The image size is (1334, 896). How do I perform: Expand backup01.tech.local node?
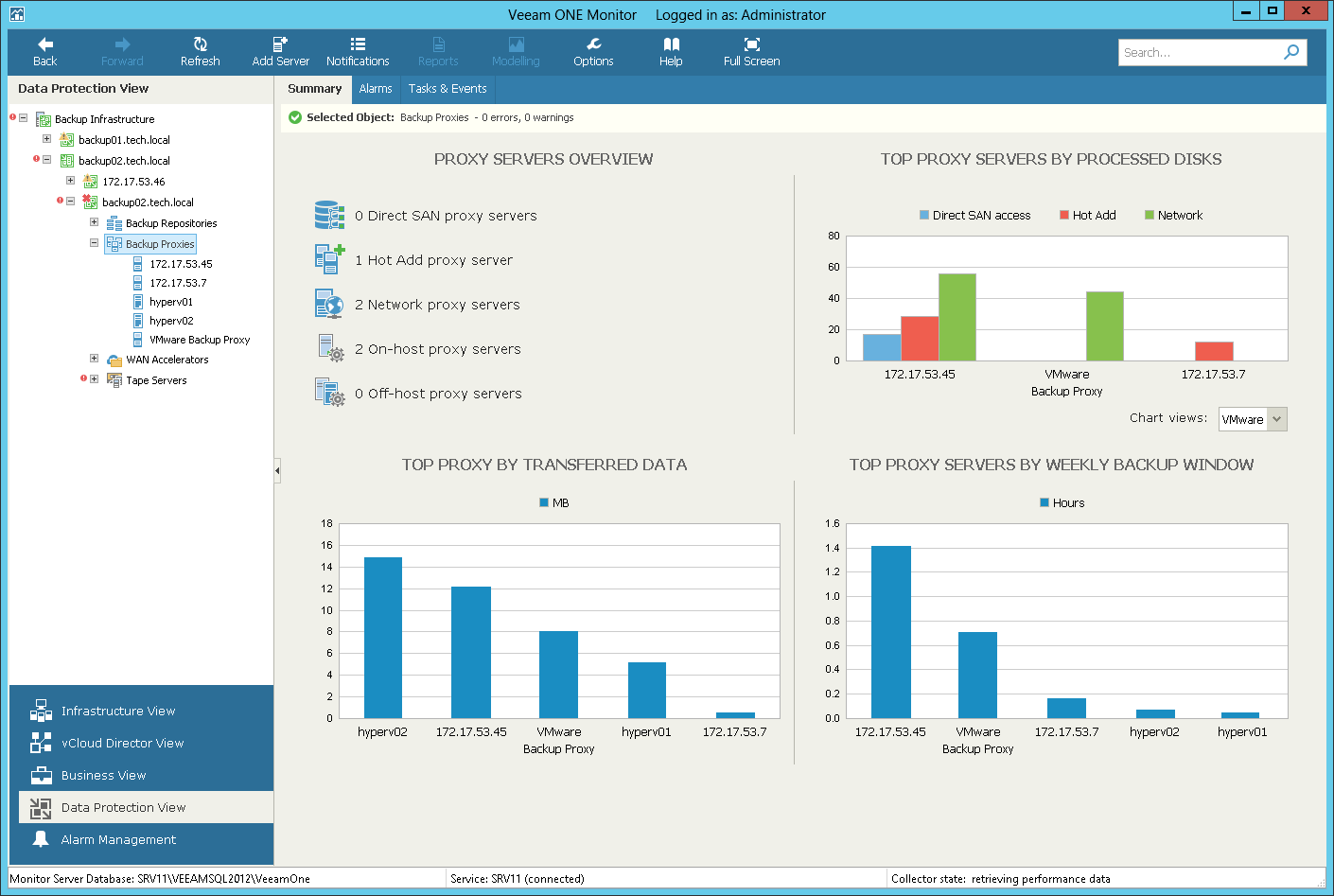coord(46,139)
